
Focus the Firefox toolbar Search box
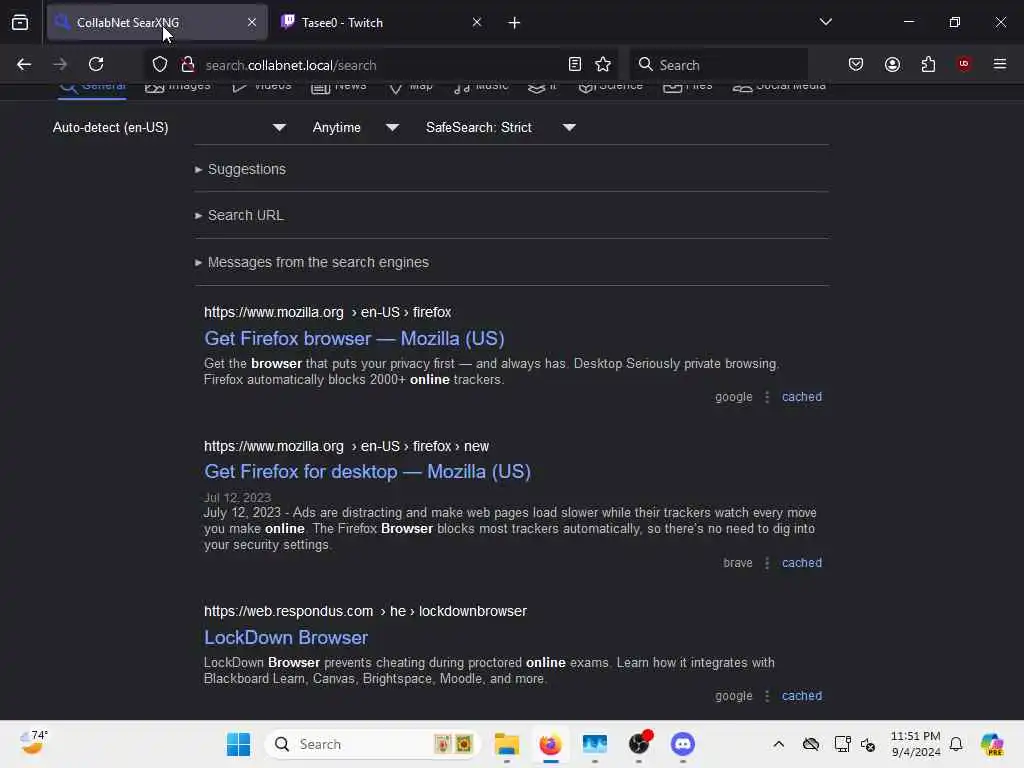point(718,65)
